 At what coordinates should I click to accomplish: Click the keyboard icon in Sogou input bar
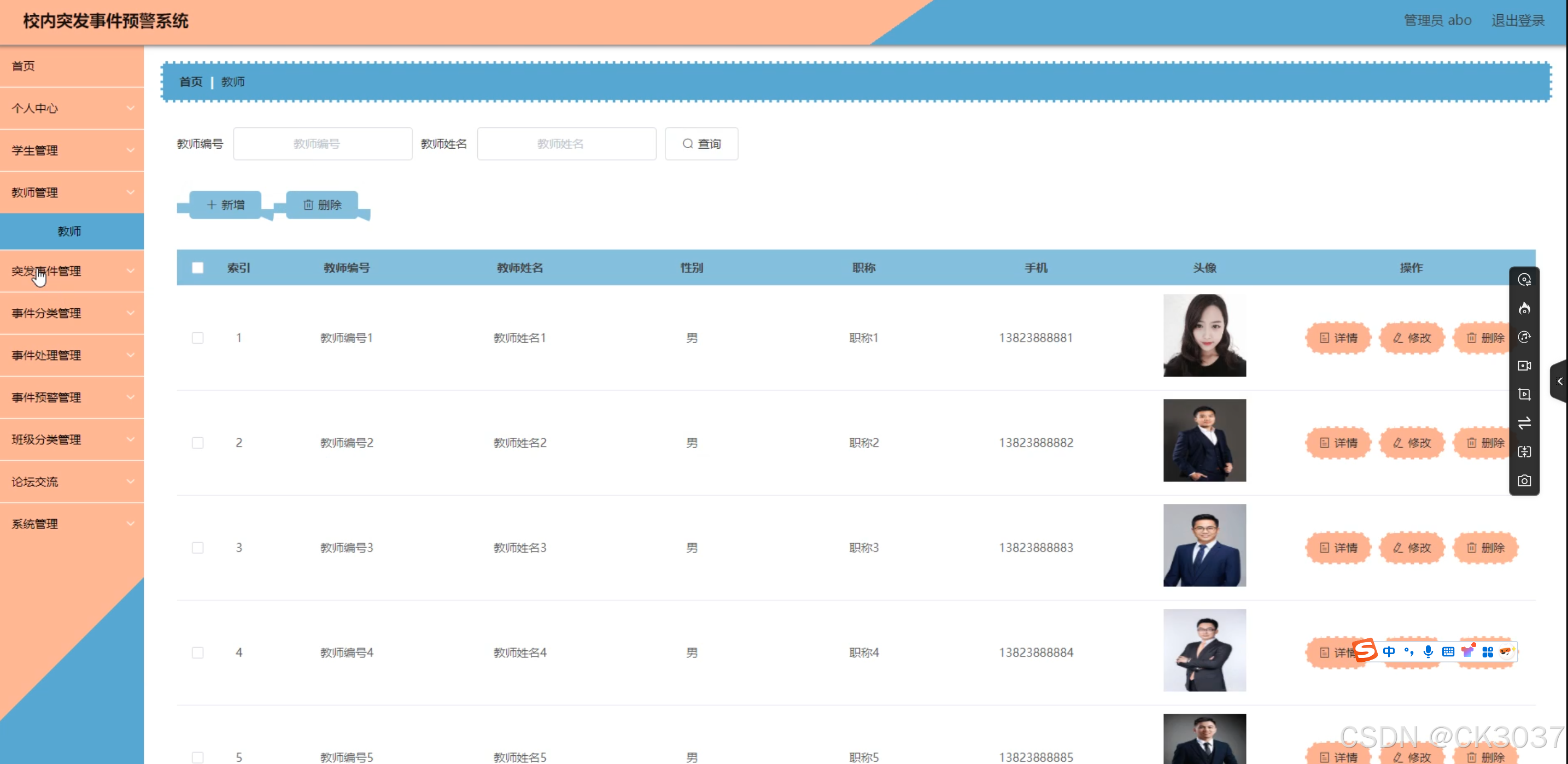[x=1448, y=651]
